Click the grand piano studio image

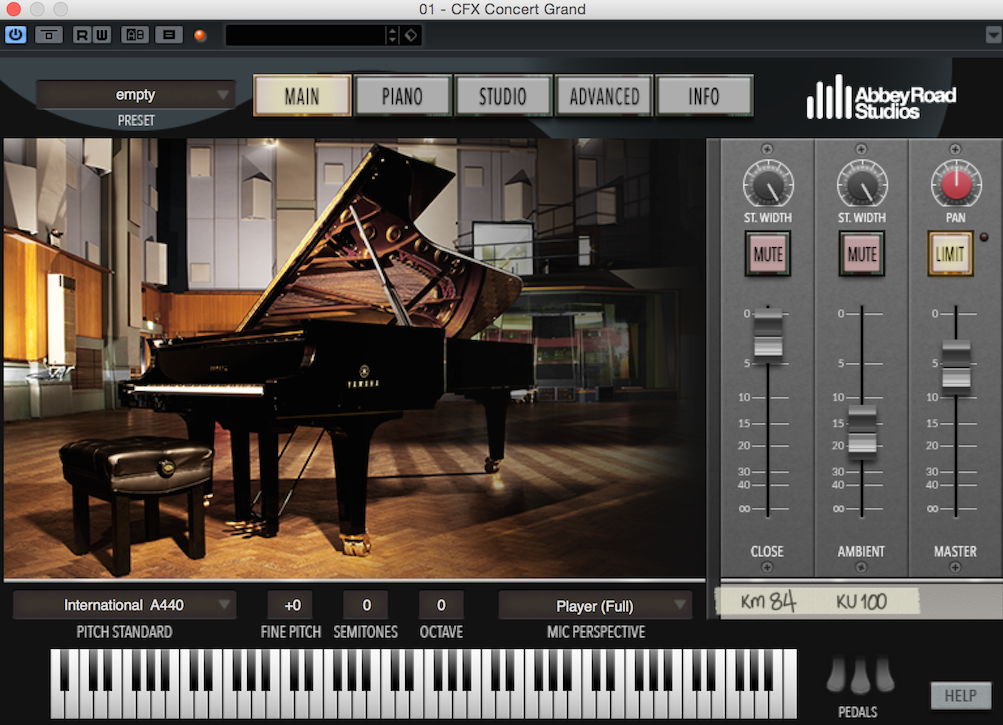click(x=354, y=358)
